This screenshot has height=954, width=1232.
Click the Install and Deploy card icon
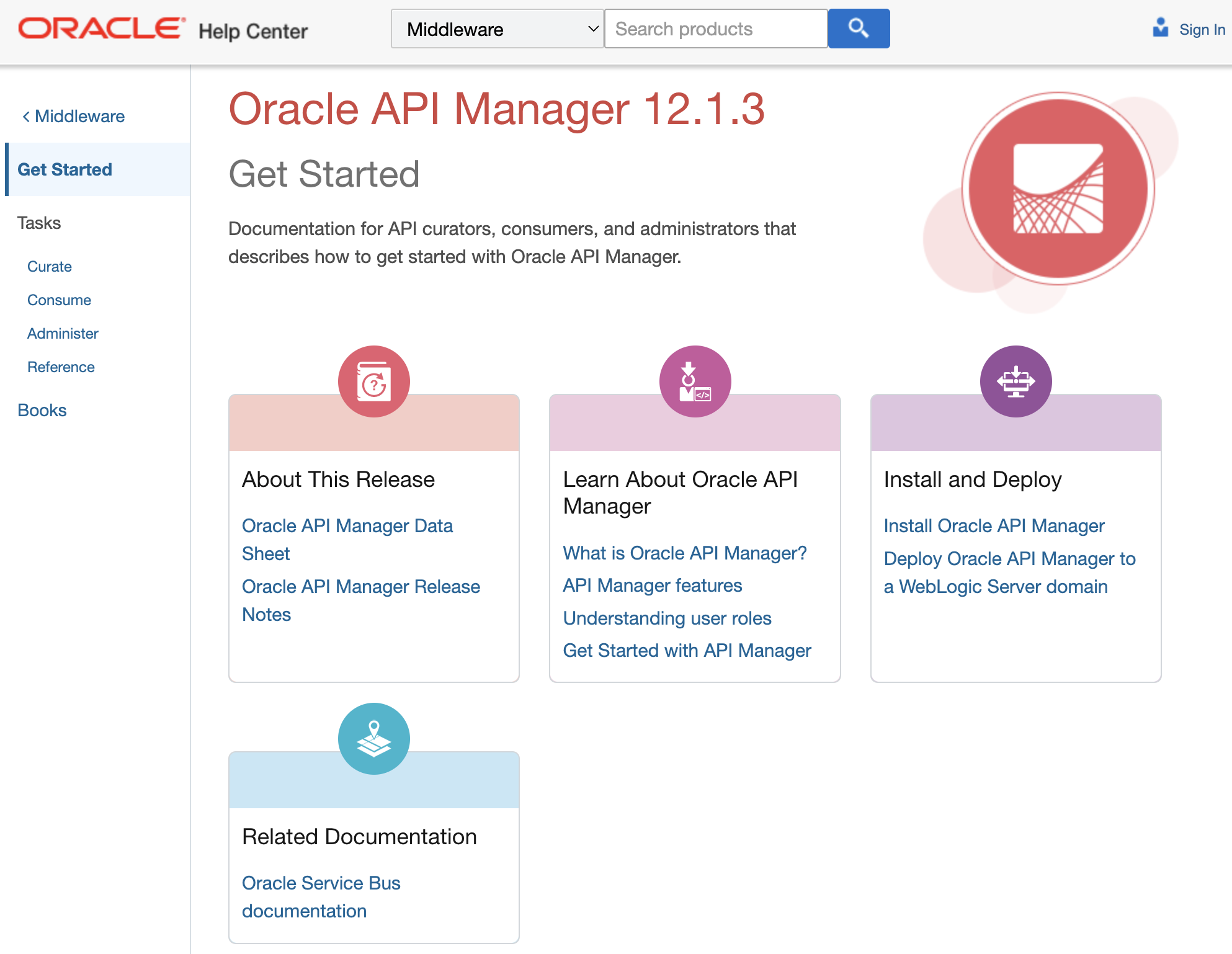pyautogui.click(x=1016, y=381)
